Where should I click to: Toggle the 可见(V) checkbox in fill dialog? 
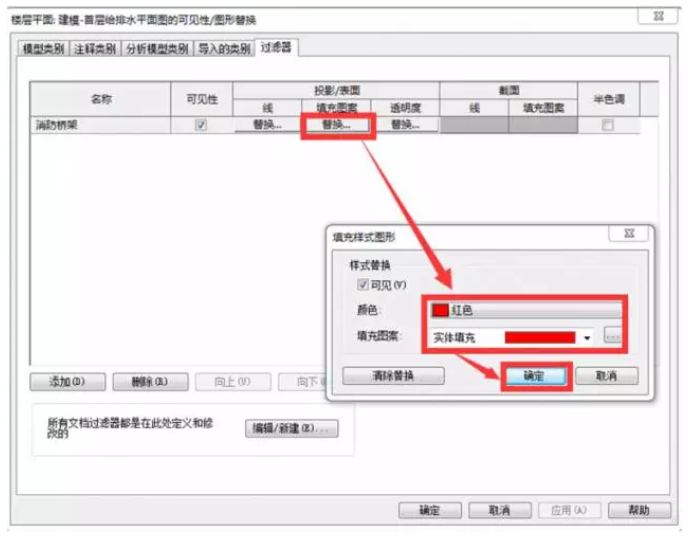click(362, 284)
